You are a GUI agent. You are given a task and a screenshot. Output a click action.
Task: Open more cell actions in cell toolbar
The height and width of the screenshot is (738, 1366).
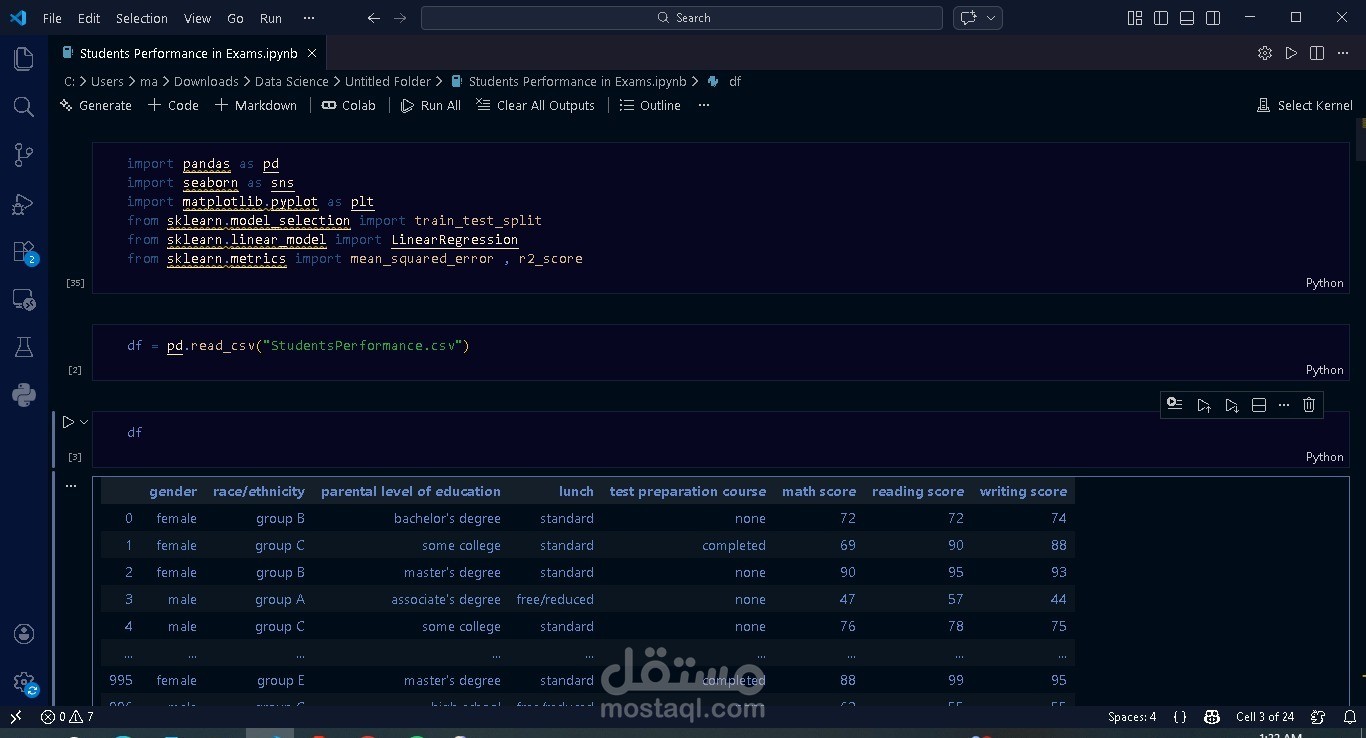click(x=1284, y=405)
